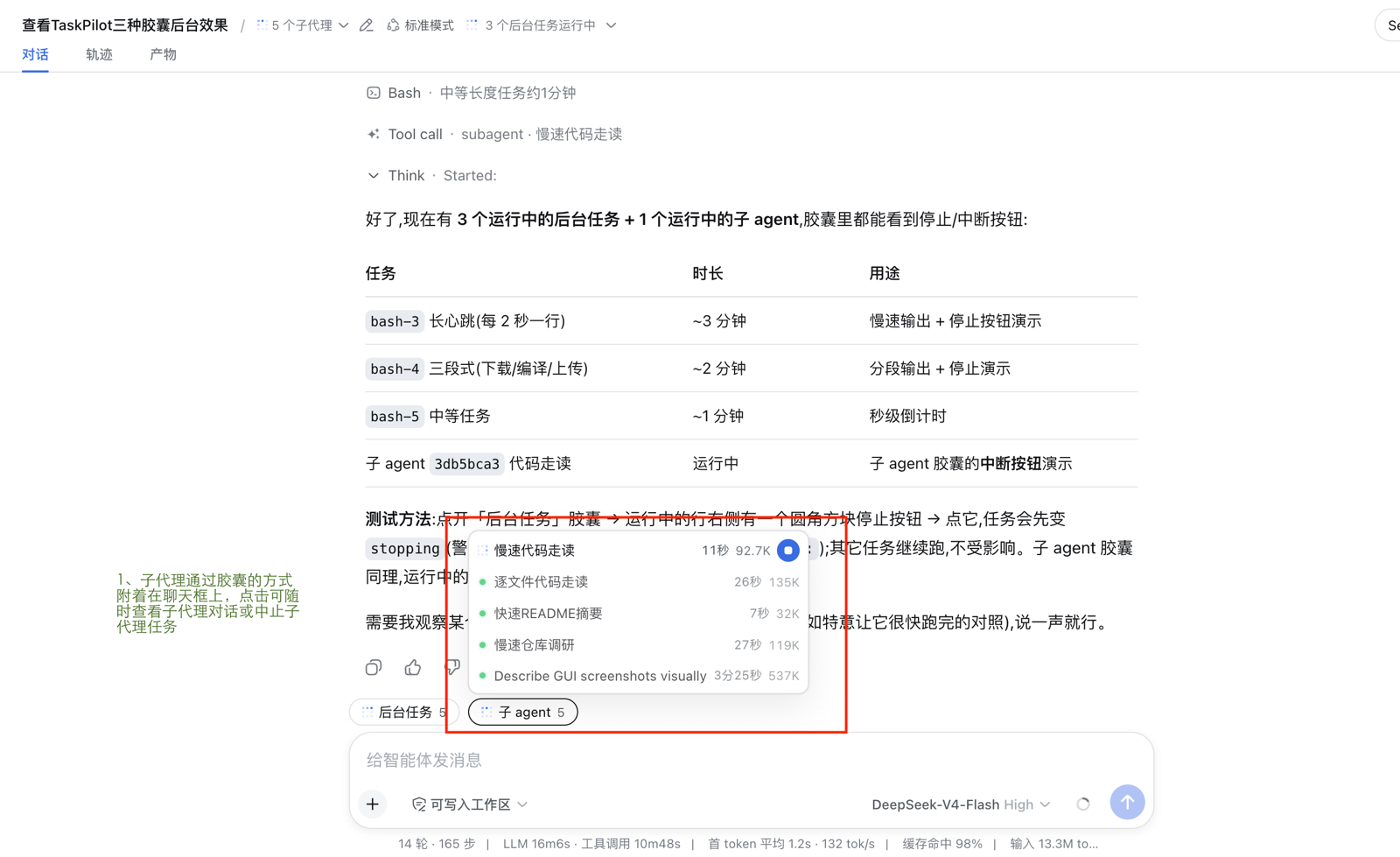Open Describe GUI screenshots visually row
The height and width of the screenshot is (857, 1400).
coord(639,676)
